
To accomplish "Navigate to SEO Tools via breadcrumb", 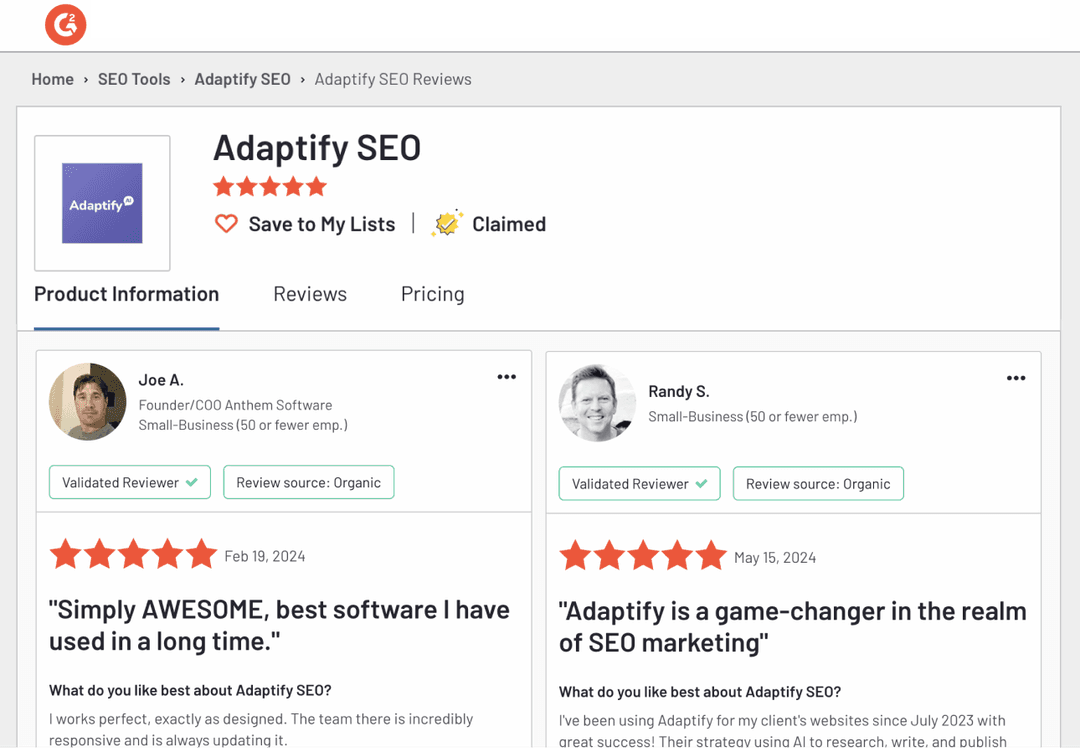I will [x=134, y=79].
